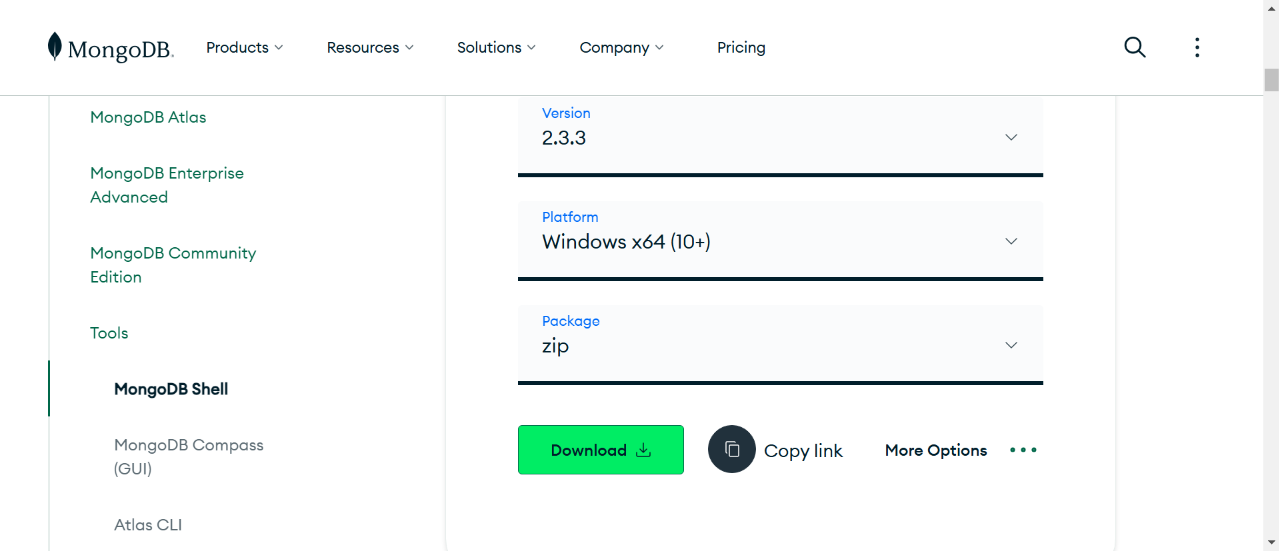
Task: Click the chevron next to Products
Action: click(279, 47)
